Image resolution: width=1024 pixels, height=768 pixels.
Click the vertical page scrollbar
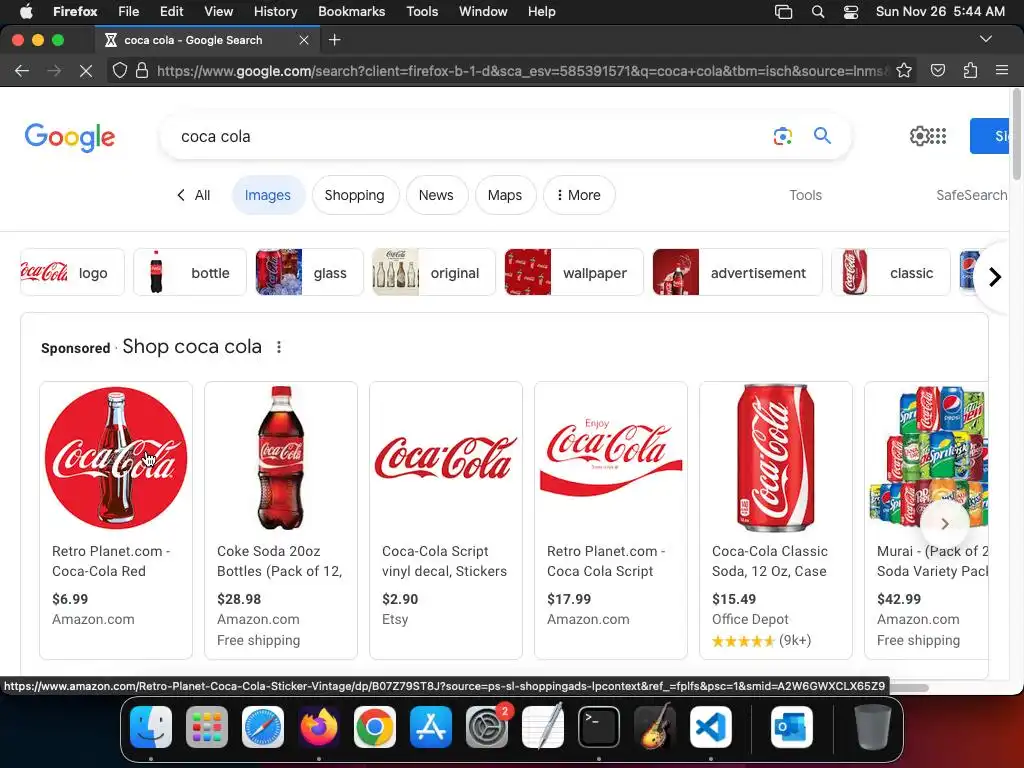(x=1016, y=135)
